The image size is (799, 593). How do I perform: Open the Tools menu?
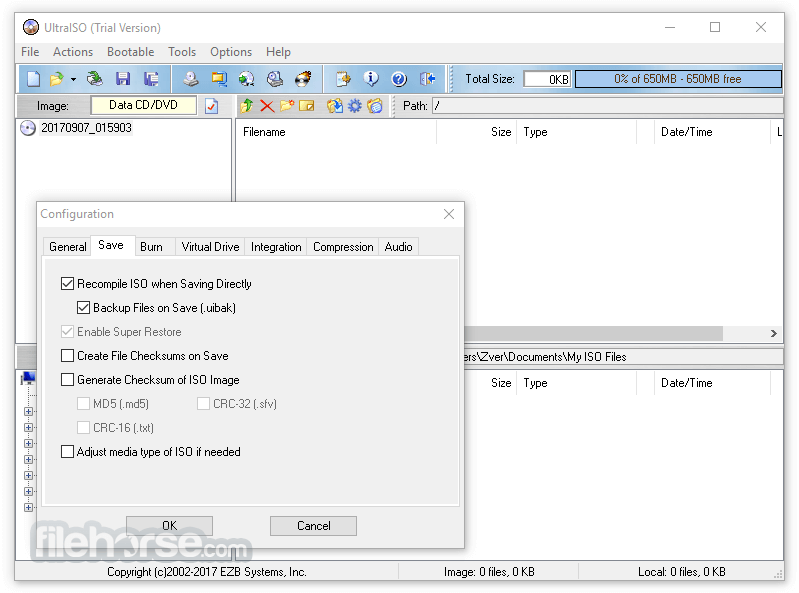(x=182, y=52)
